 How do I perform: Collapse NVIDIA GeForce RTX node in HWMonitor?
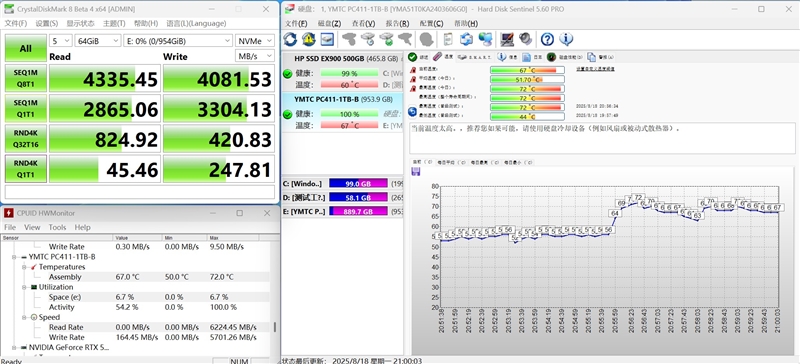15,347
